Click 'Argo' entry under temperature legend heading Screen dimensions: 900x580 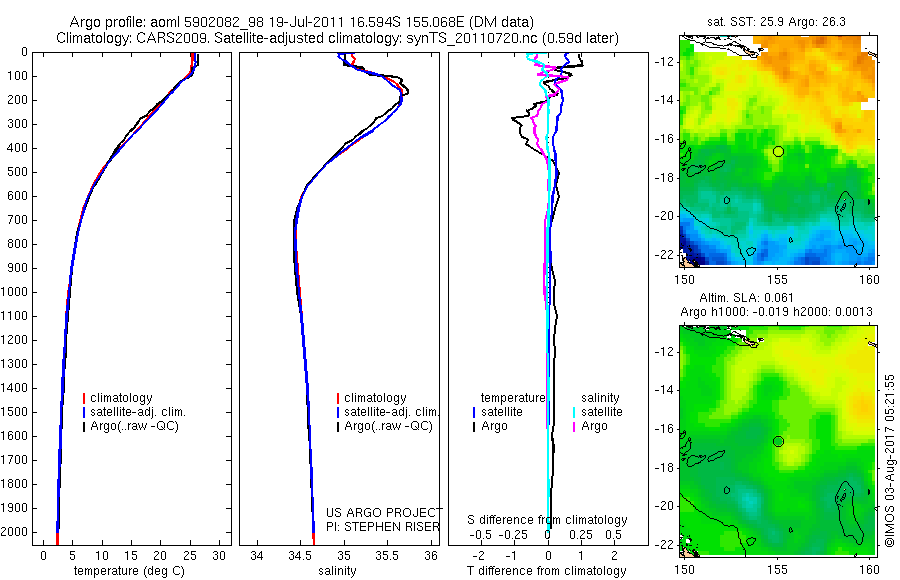point(494,426)
